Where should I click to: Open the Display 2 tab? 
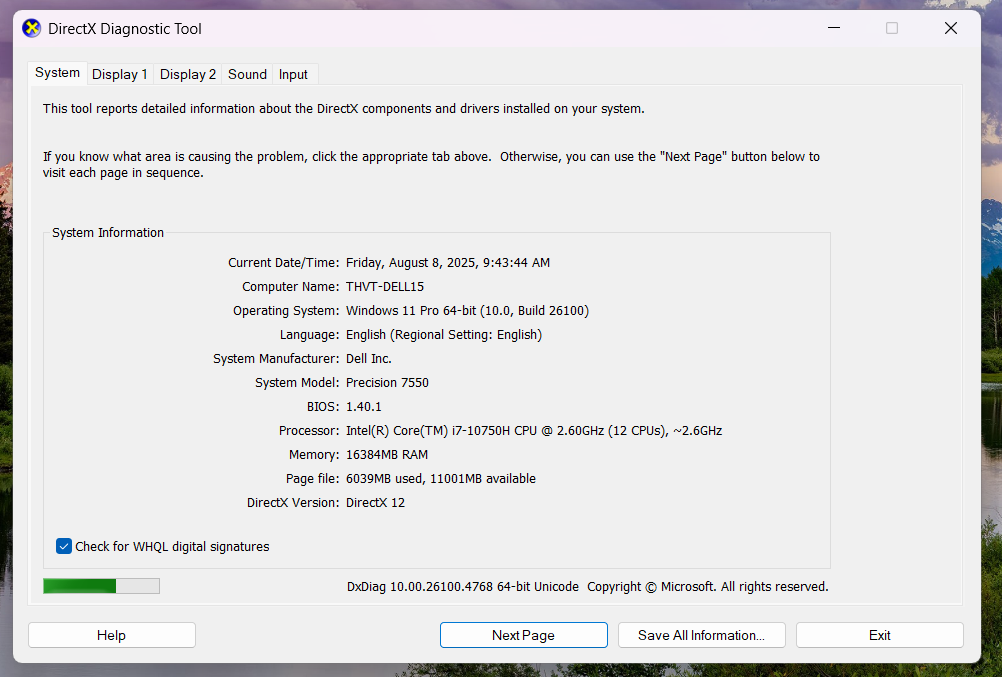click(188, 74)
